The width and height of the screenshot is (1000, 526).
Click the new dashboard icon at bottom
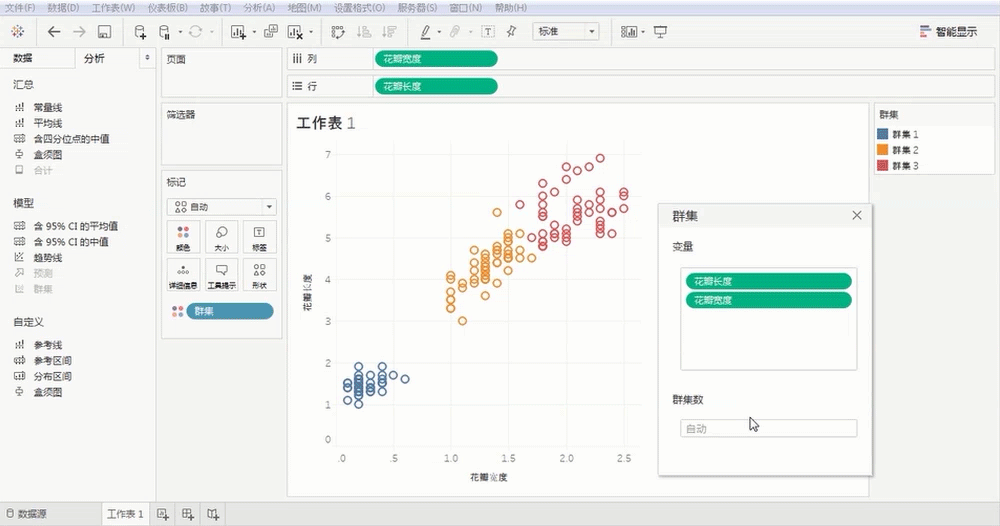pos(188,514)
